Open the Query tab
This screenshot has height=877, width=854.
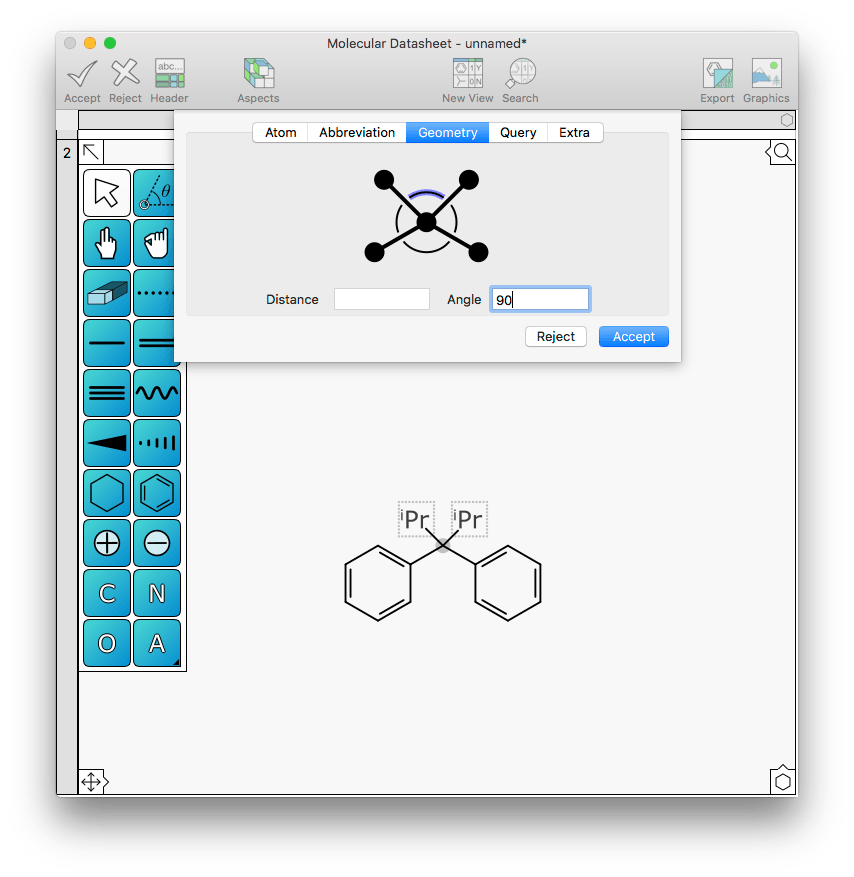pyautogui.click(x=518, y=132)
